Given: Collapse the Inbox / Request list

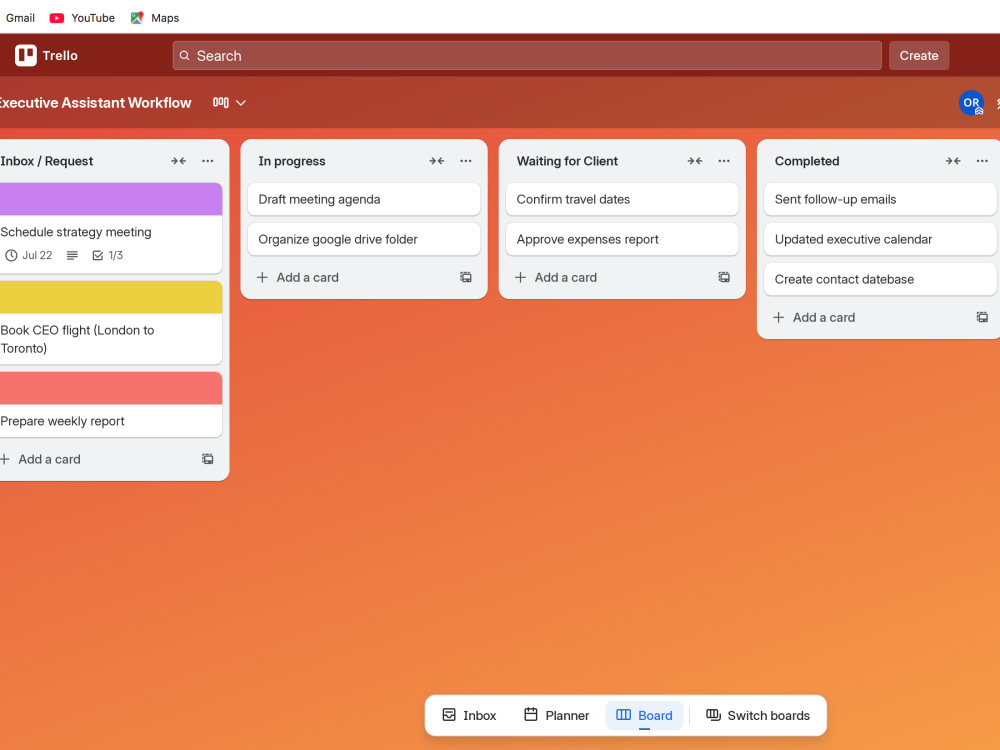Looking at the screenshot, I should (179, 161).
